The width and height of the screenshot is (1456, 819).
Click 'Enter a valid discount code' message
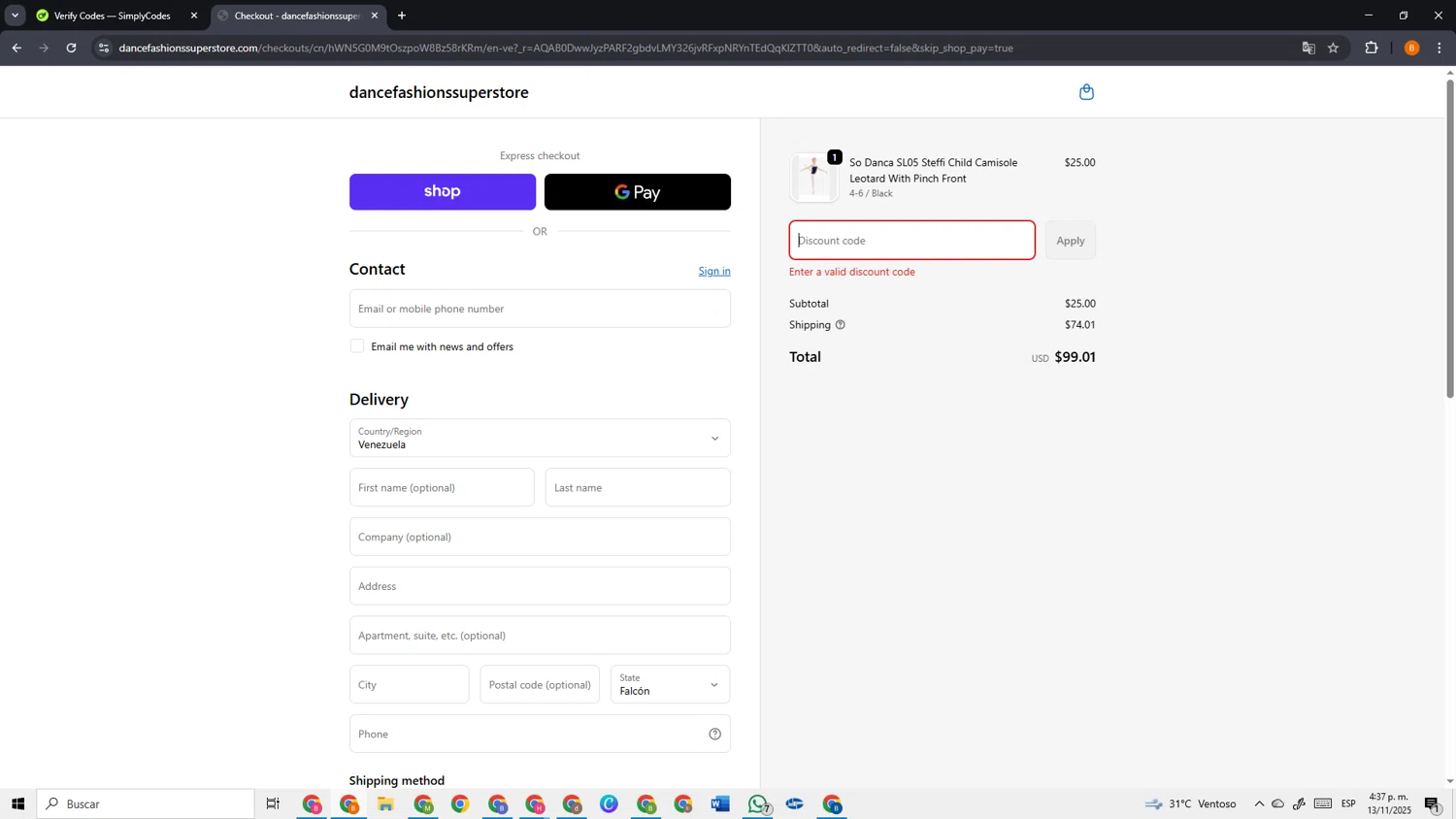tap(852, 272)
